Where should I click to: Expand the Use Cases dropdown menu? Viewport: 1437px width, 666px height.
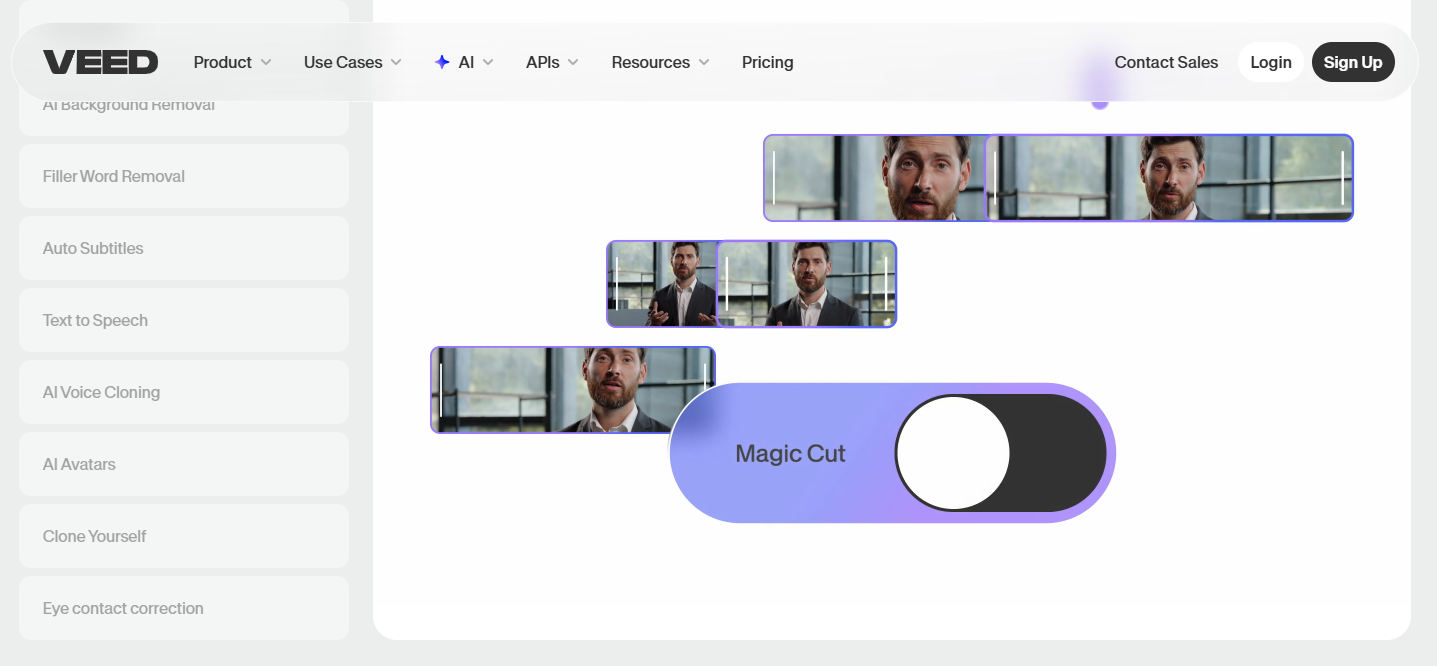[x=352, y=62]
